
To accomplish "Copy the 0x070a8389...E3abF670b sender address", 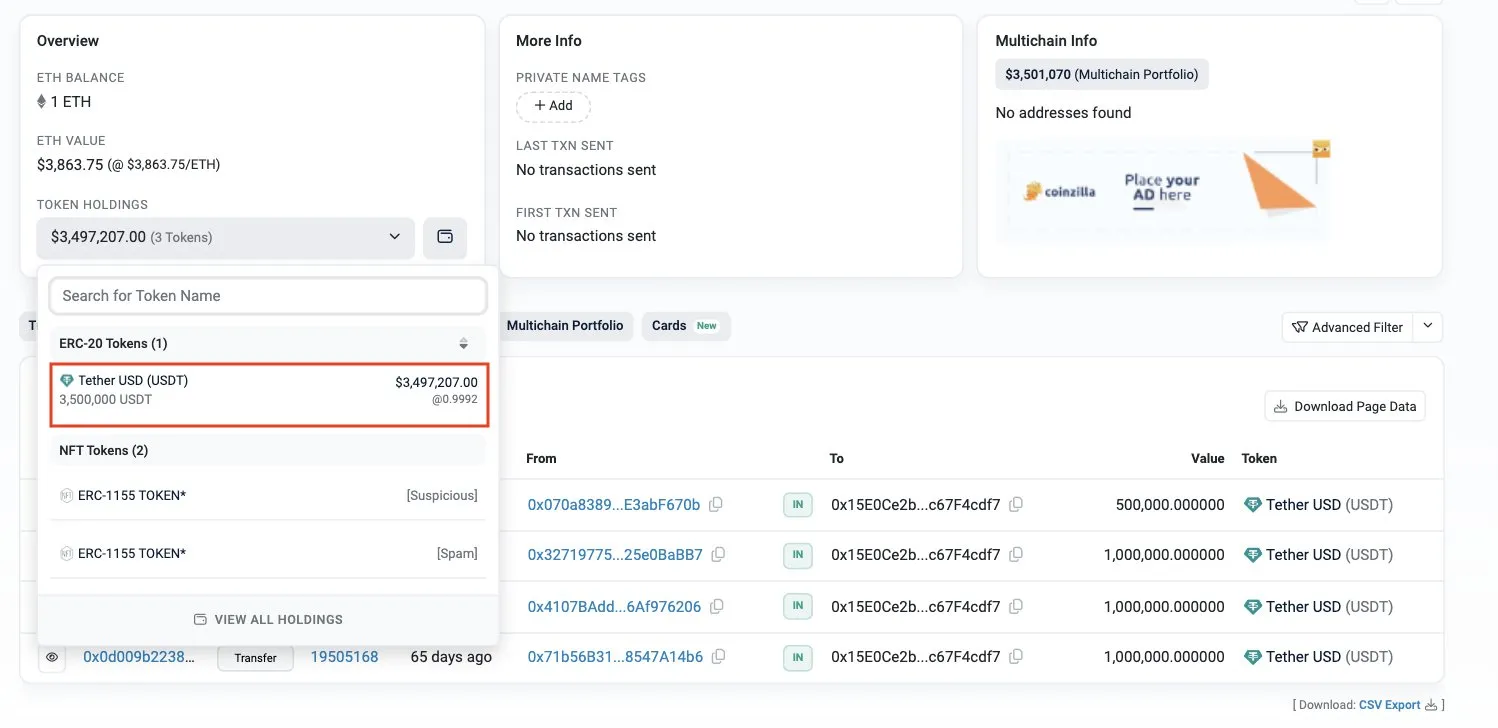I will 716,505.
